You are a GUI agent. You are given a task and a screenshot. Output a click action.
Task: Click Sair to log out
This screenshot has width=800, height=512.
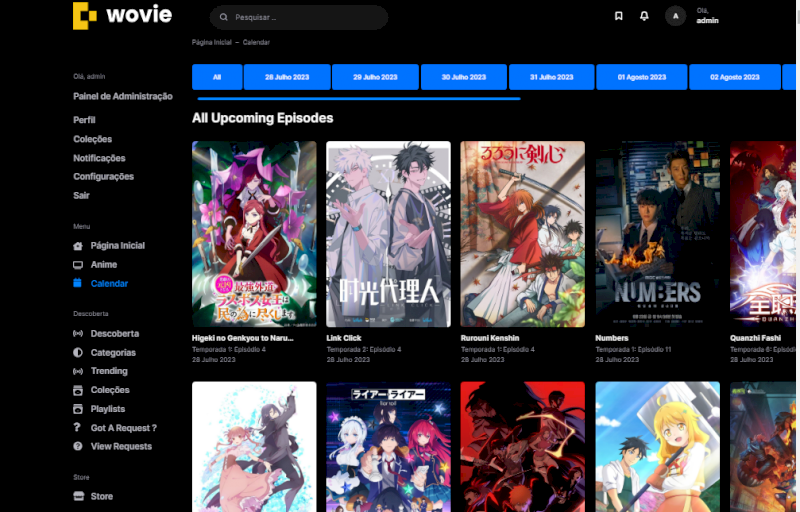click(81, 195)
